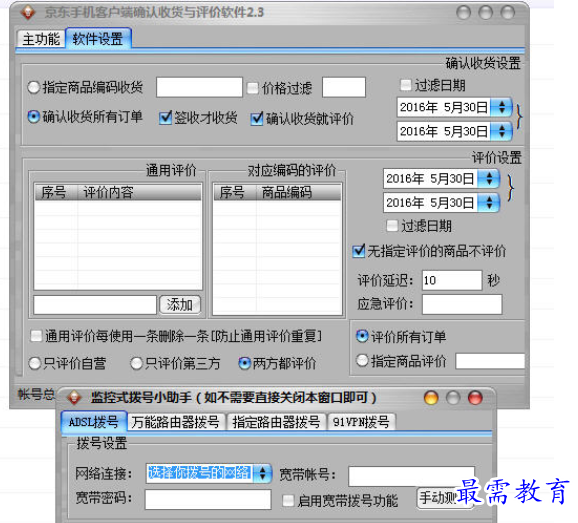
Task: Open the 指定路由器拨号 tab
Action: 276,422
